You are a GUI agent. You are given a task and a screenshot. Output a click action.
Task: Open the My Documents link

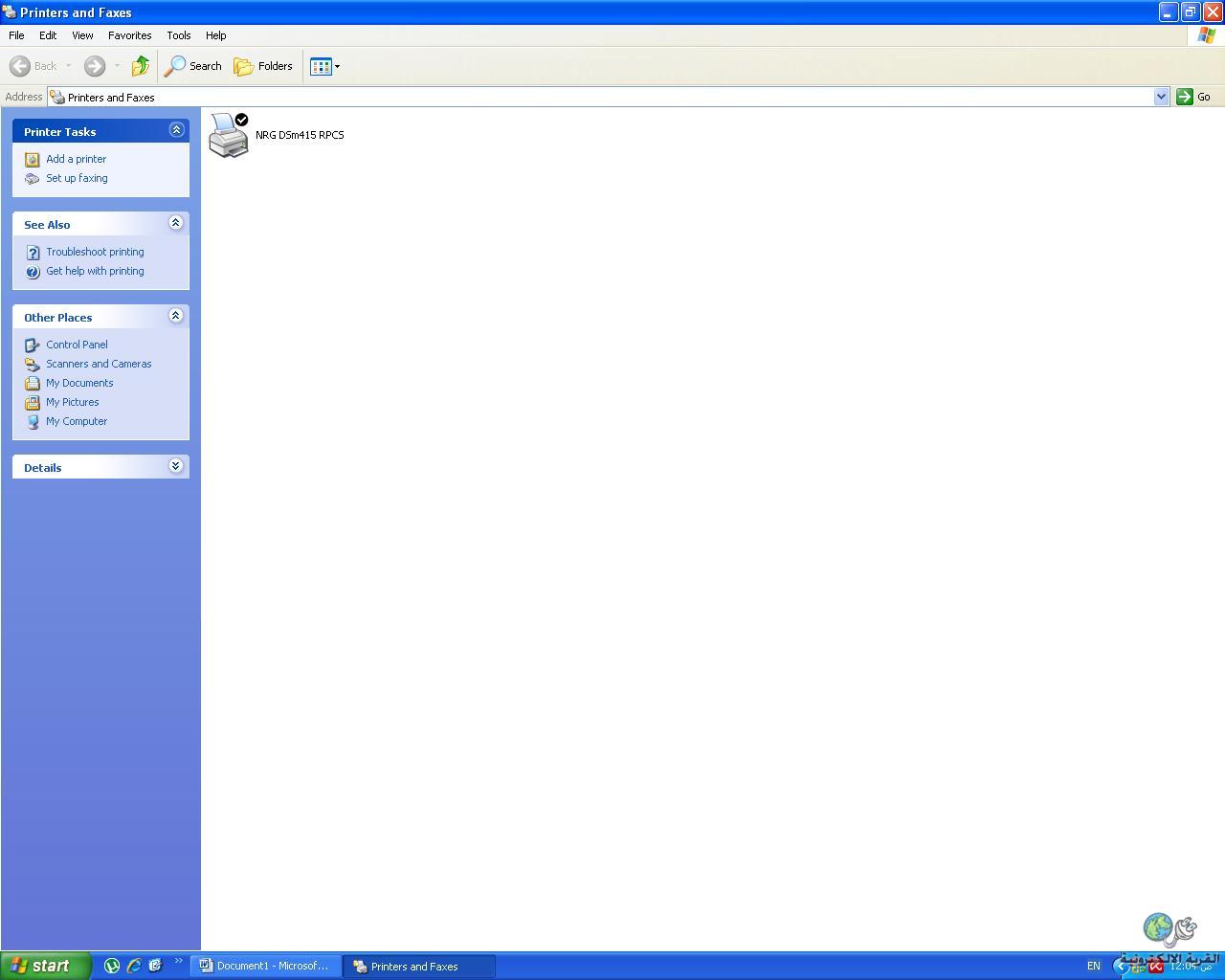pyautogui.click(x=79, y=383)
